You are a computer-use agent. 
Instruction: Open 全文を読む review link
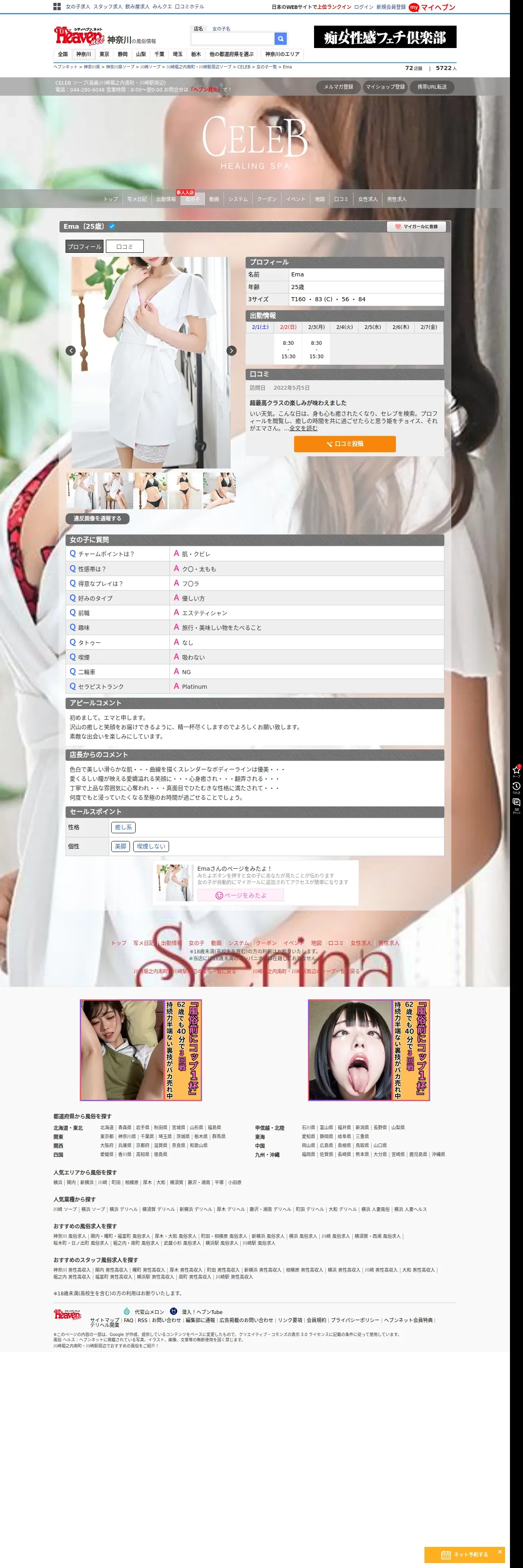(303, 429)
